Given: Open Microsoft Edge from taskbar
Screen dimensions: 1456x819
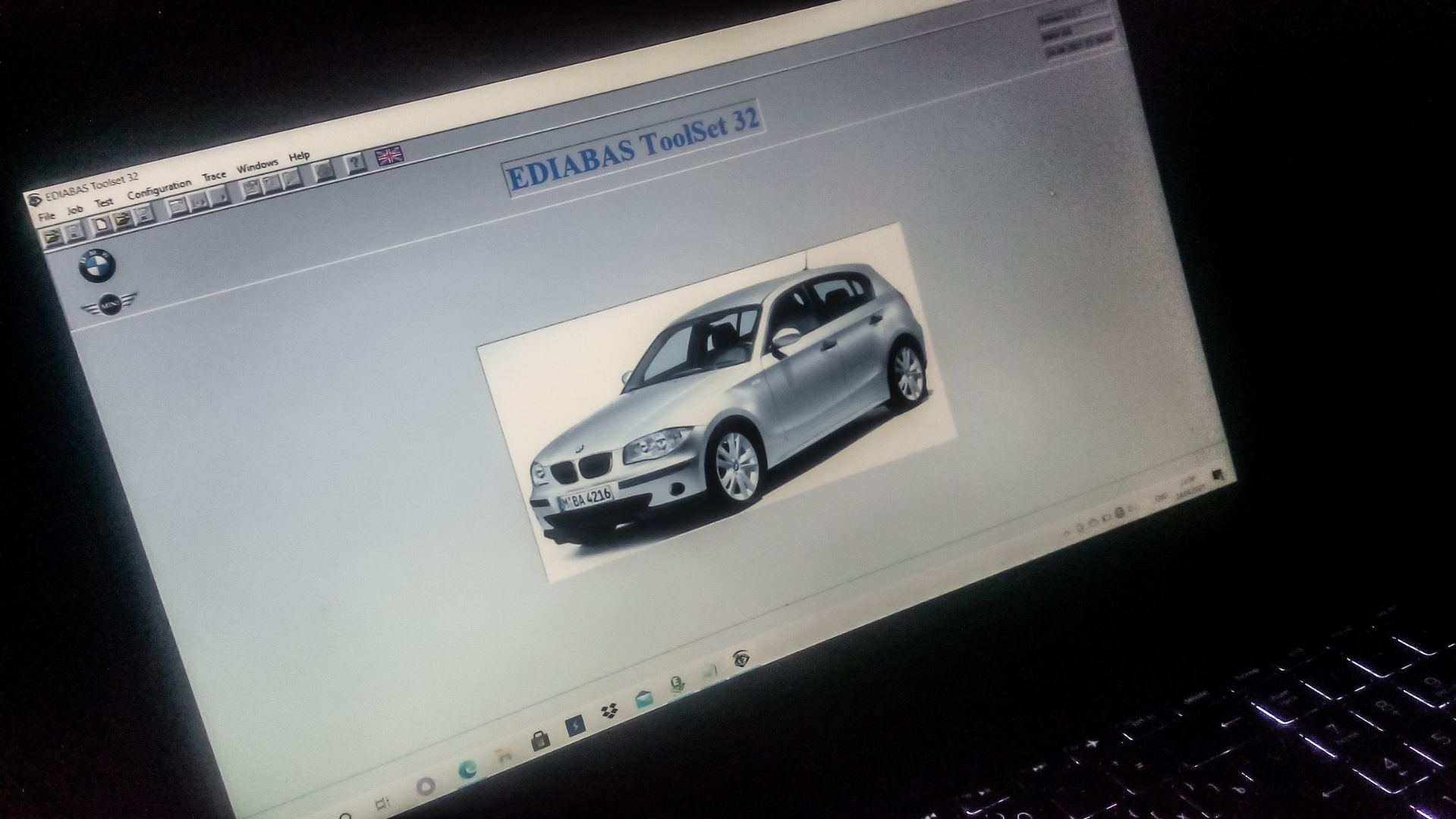Looking at the screenshot, I should click(x=468, y=771).
